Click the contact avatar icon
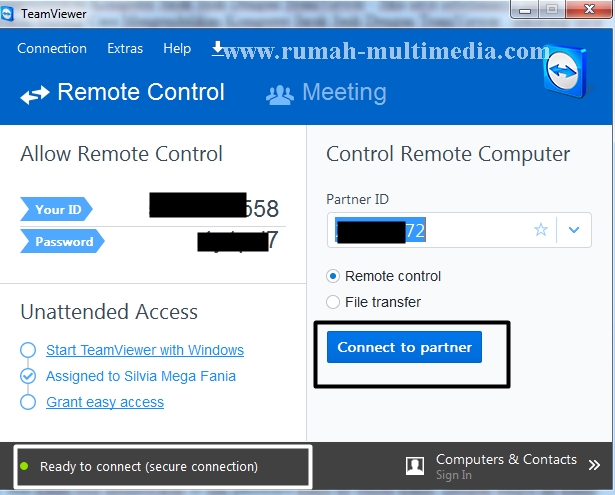This screenshot has width=615, height=495. (415, 466)
